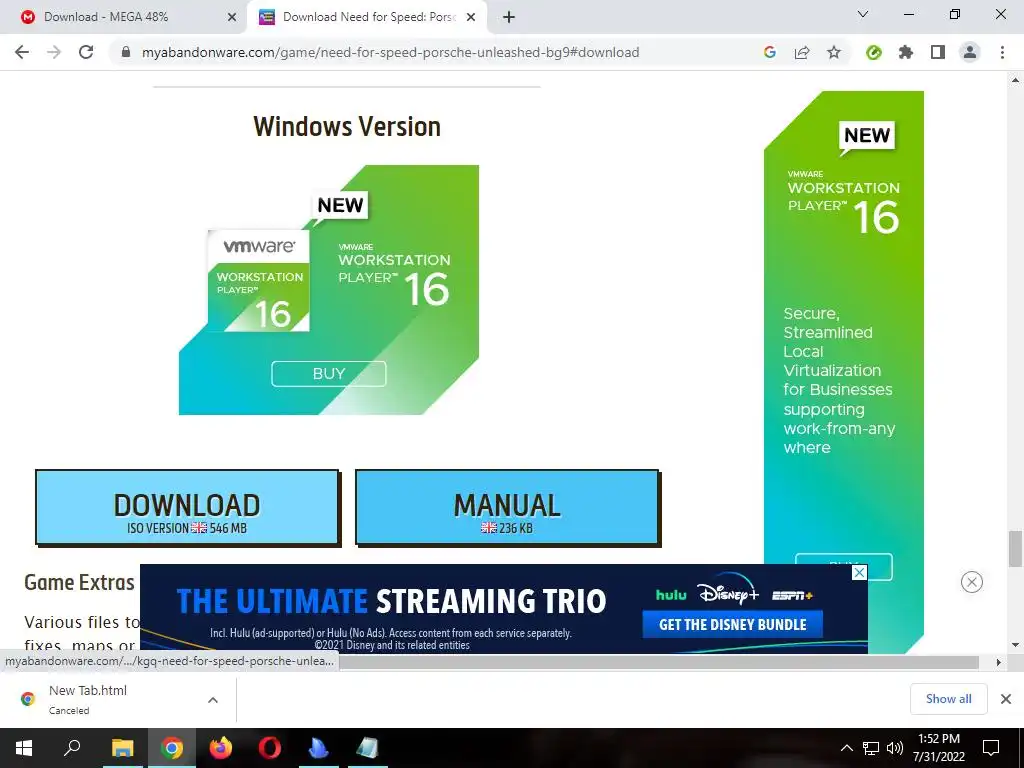The height and width of the screenshot is (768, 1024).
Task: Click GET THE DISNEY BUNDLE
Action: tap(733, 624)
